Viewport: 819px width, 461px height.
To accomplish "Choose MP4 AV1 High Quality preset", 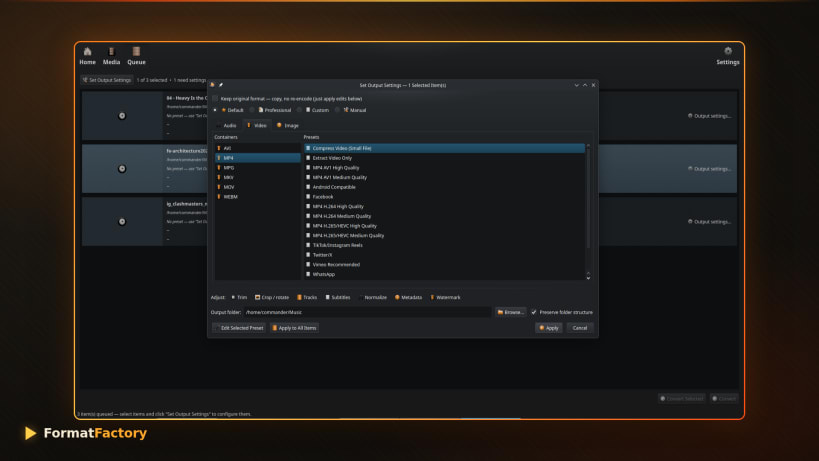I will (444, 168).
